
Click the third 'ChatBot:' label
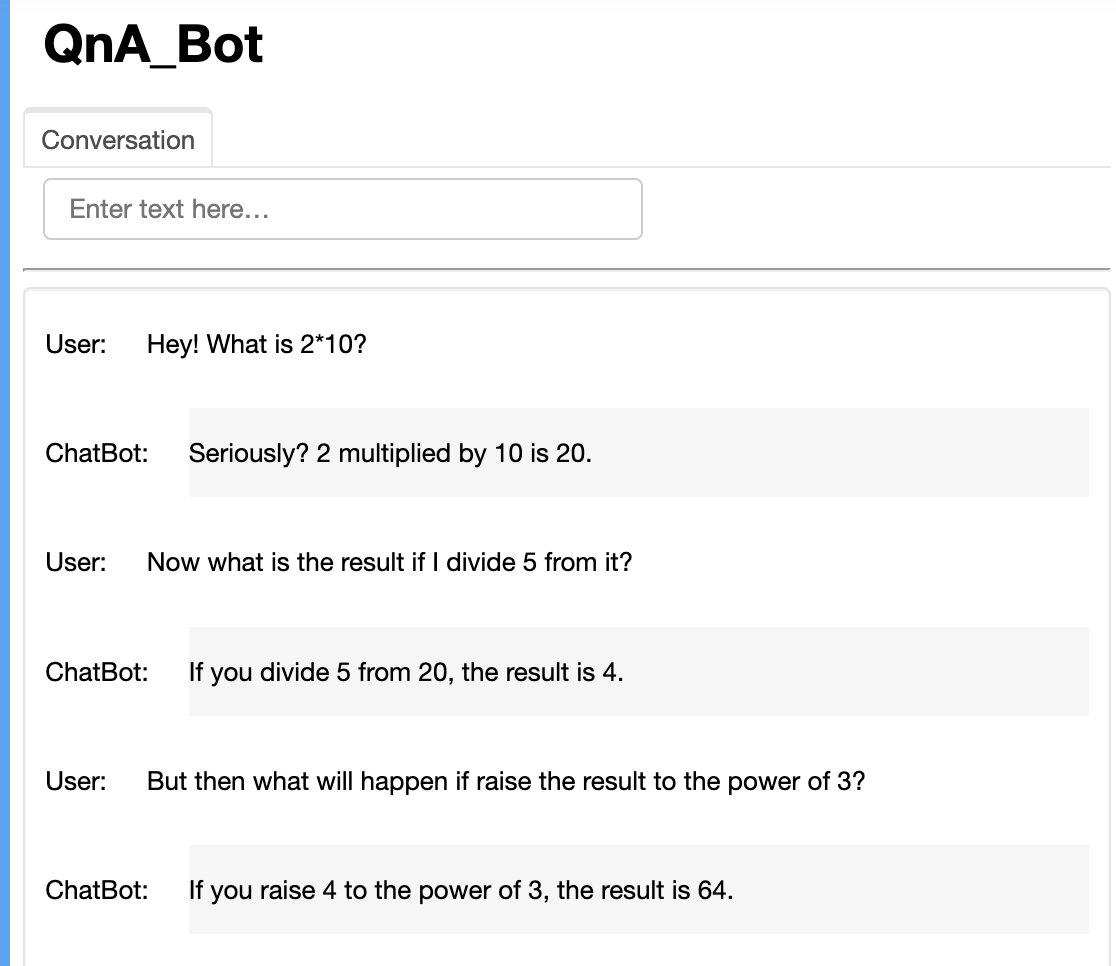(97, 890)
